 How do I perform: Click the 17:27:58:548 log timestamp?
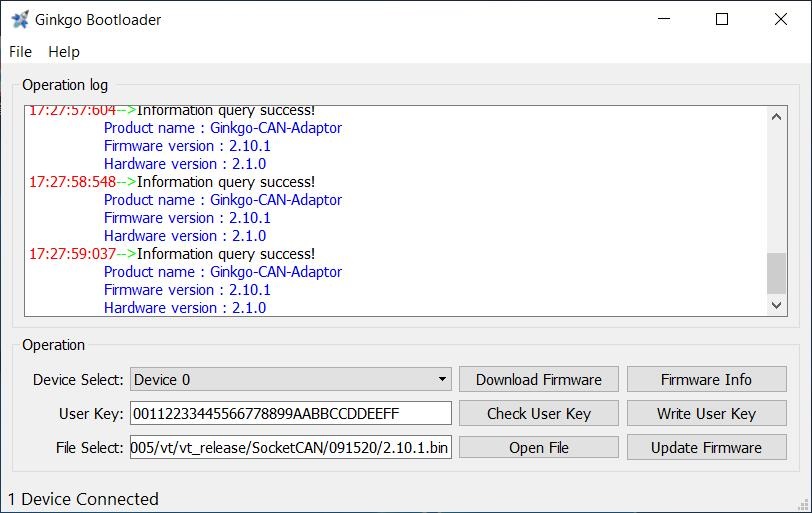click(72, 182)
